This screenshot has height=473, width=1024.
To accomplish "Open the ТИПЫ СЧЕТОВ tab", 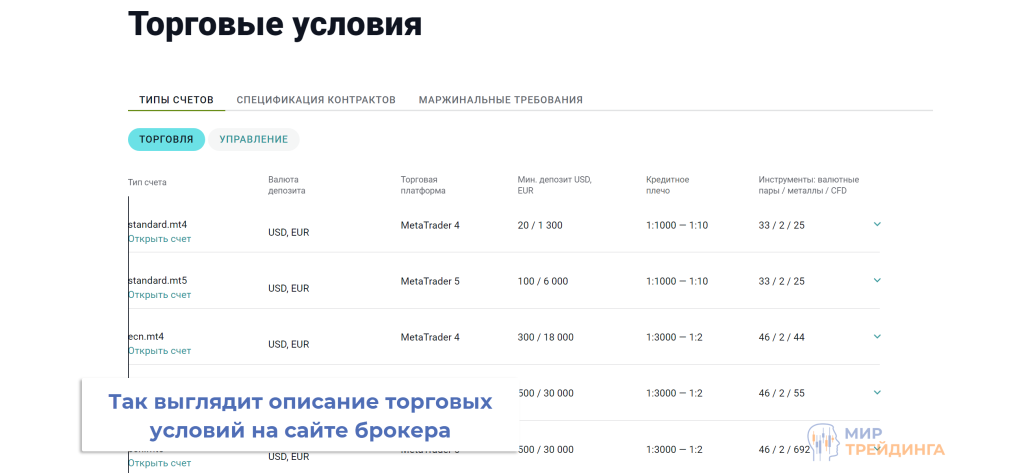I will (x=176, y=100).
